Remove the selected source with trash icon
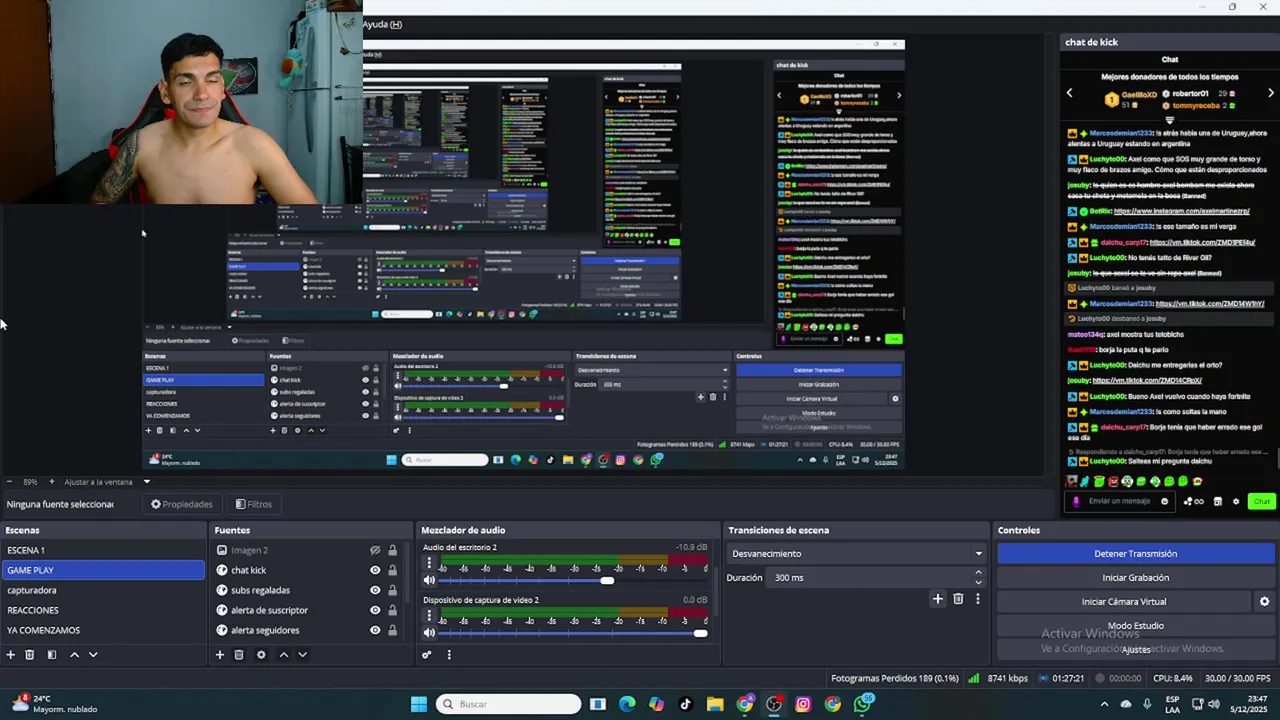The width and height of the screenshot is (1280, 720). (x=239, y=655)
